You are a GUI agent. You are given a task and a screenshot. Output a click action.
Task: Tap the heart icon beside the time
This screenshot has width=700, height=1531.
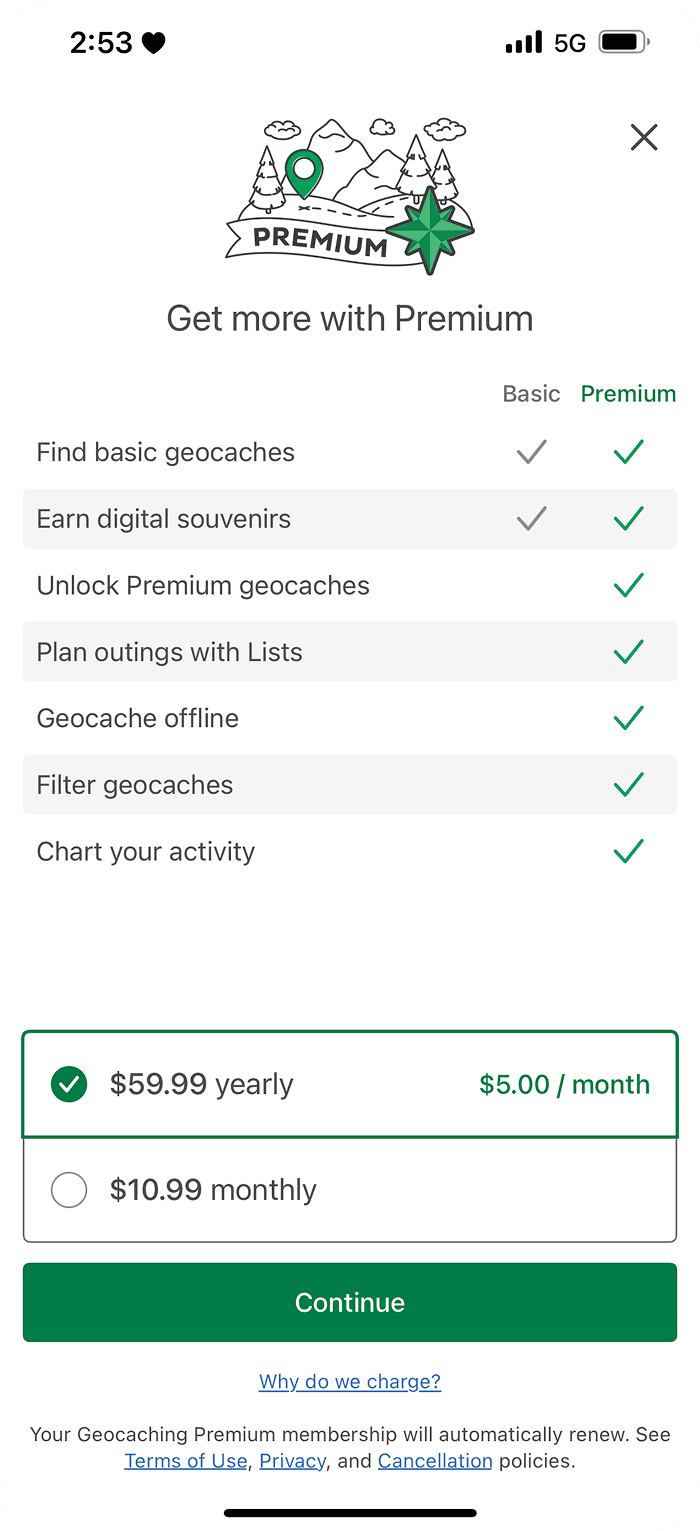tap(153, 43)
